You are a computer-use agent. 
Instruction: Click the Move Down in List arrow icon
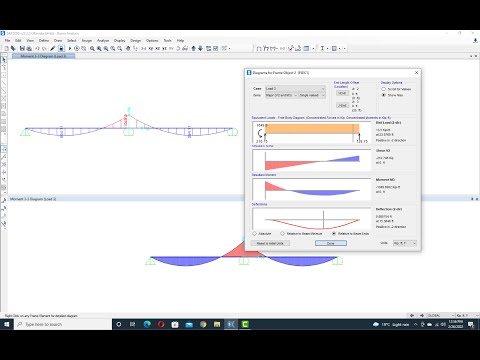(x=200, y=49)
